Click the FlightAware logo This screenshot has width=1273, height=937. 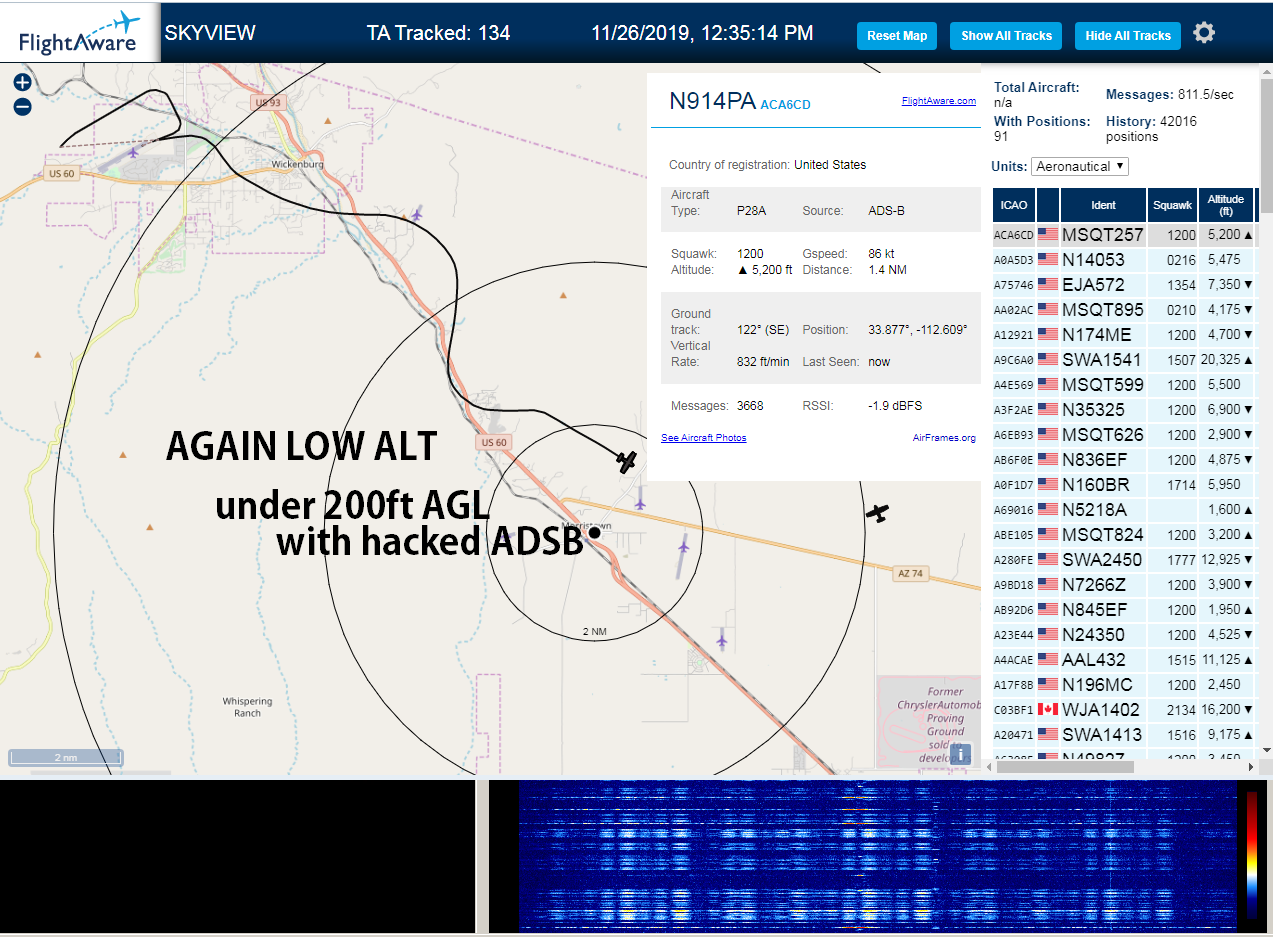pyautogui.click(x=80, y=33)
